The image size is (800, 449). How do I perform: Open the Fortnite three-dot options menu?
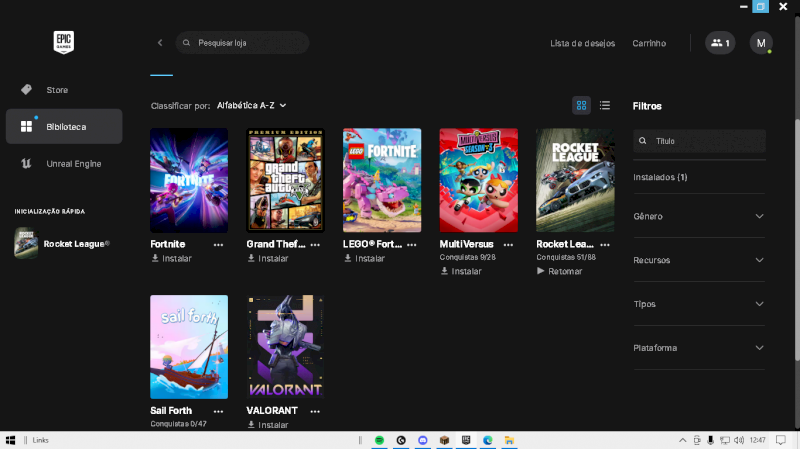pos(218,244)
